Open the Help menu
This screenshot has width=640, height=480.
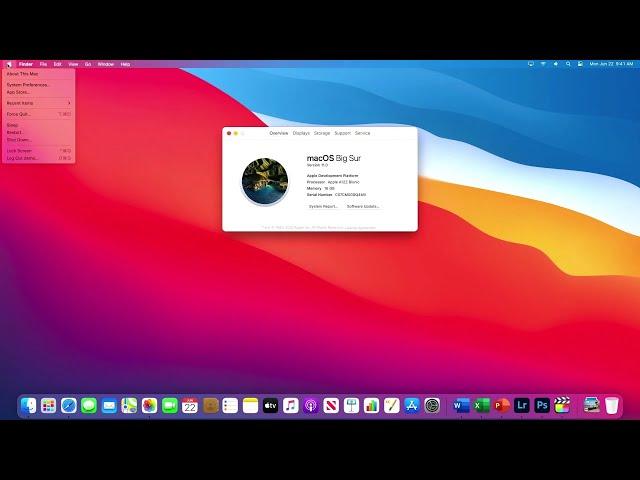(125, 64)
